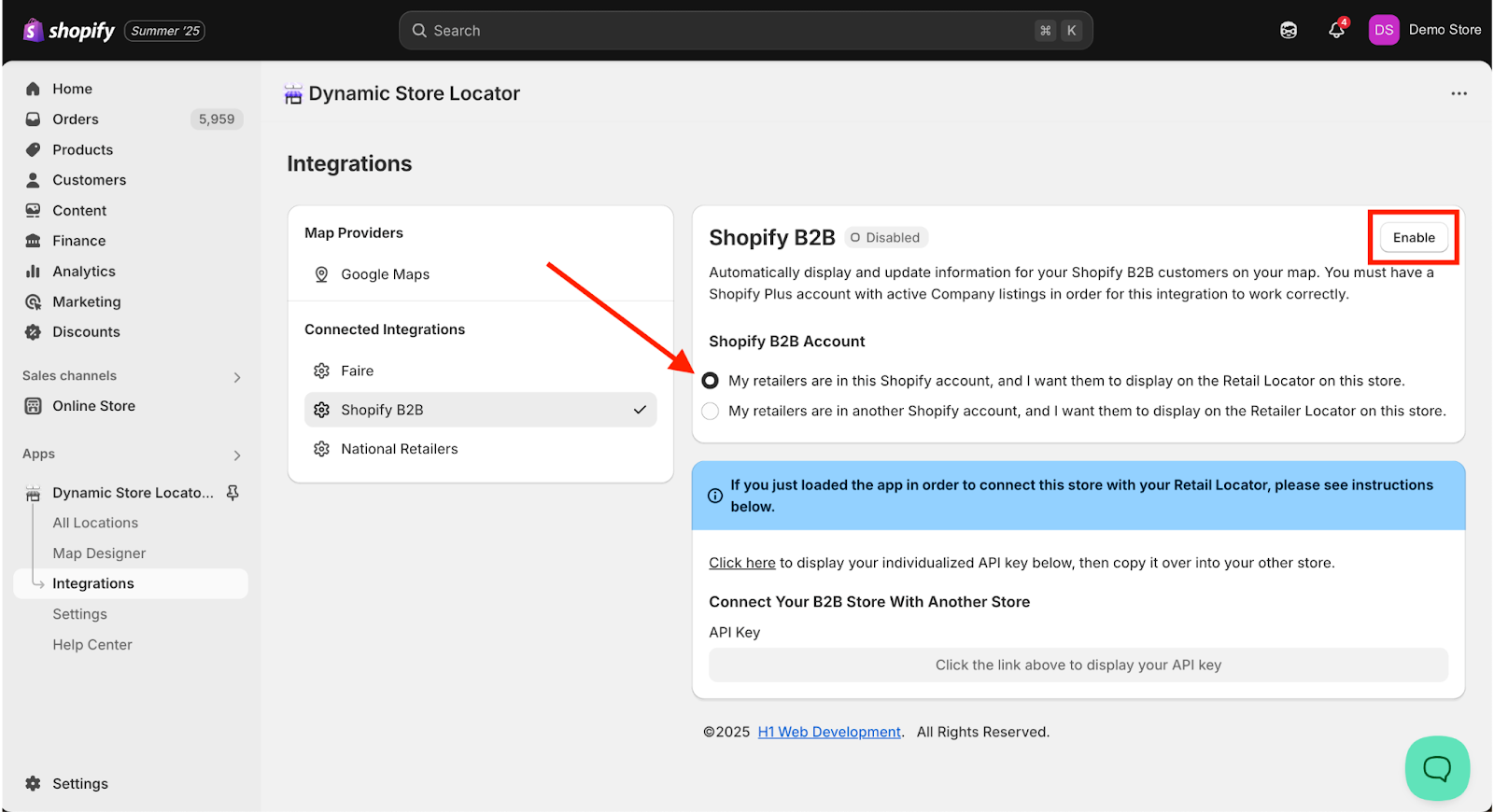Click the 5,959 orders count badge

click(217, 119)
